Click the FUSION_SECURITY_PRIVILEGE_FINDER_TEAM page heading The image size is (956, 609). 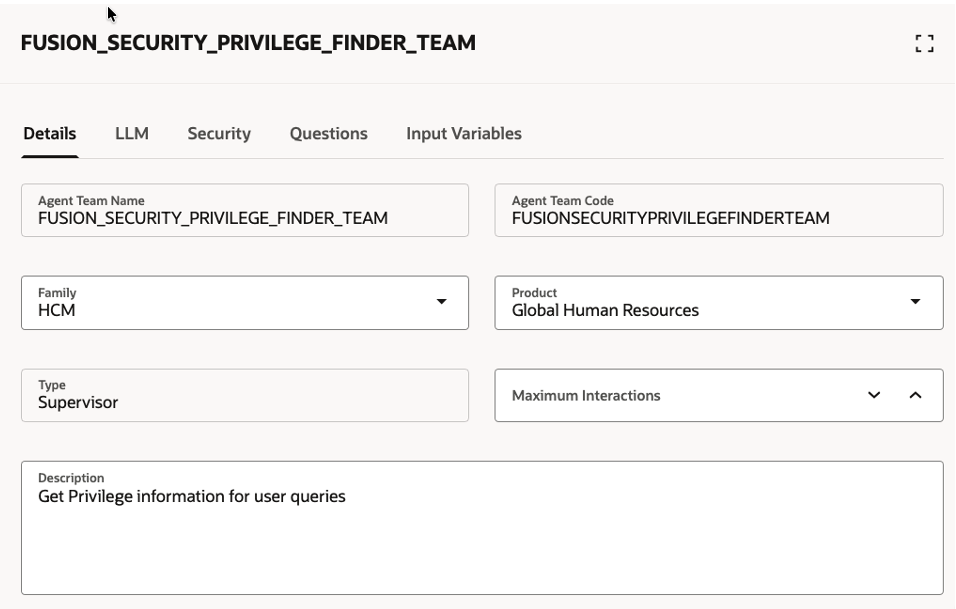(248, 43)
